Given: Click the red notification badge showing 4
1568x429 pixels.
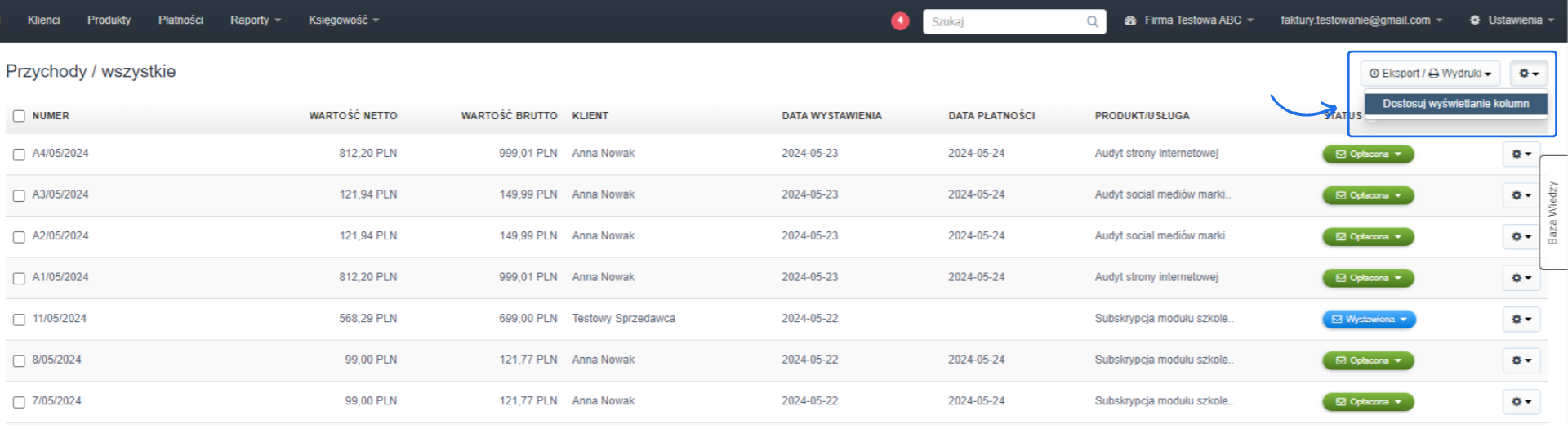Looking at the screenshot, I should (x=900, y=21).
